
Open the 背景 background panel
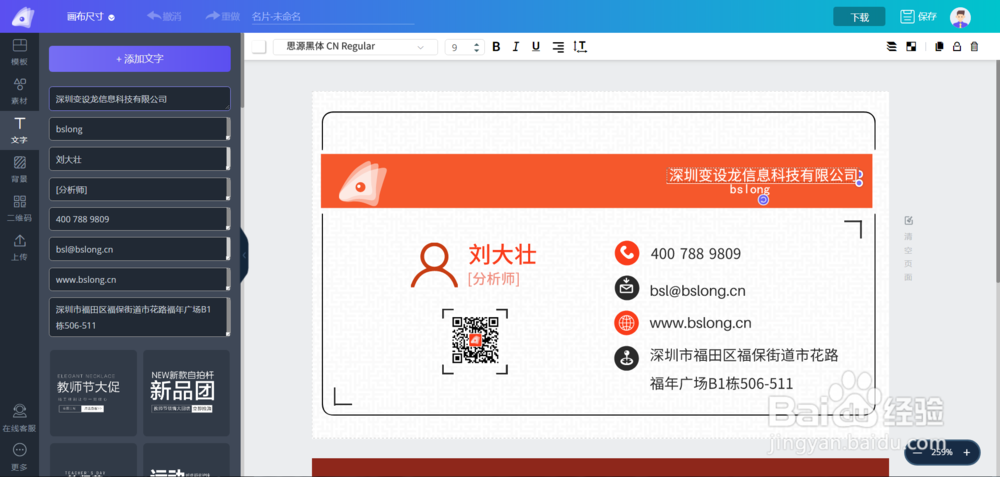[x=19, y=170]
